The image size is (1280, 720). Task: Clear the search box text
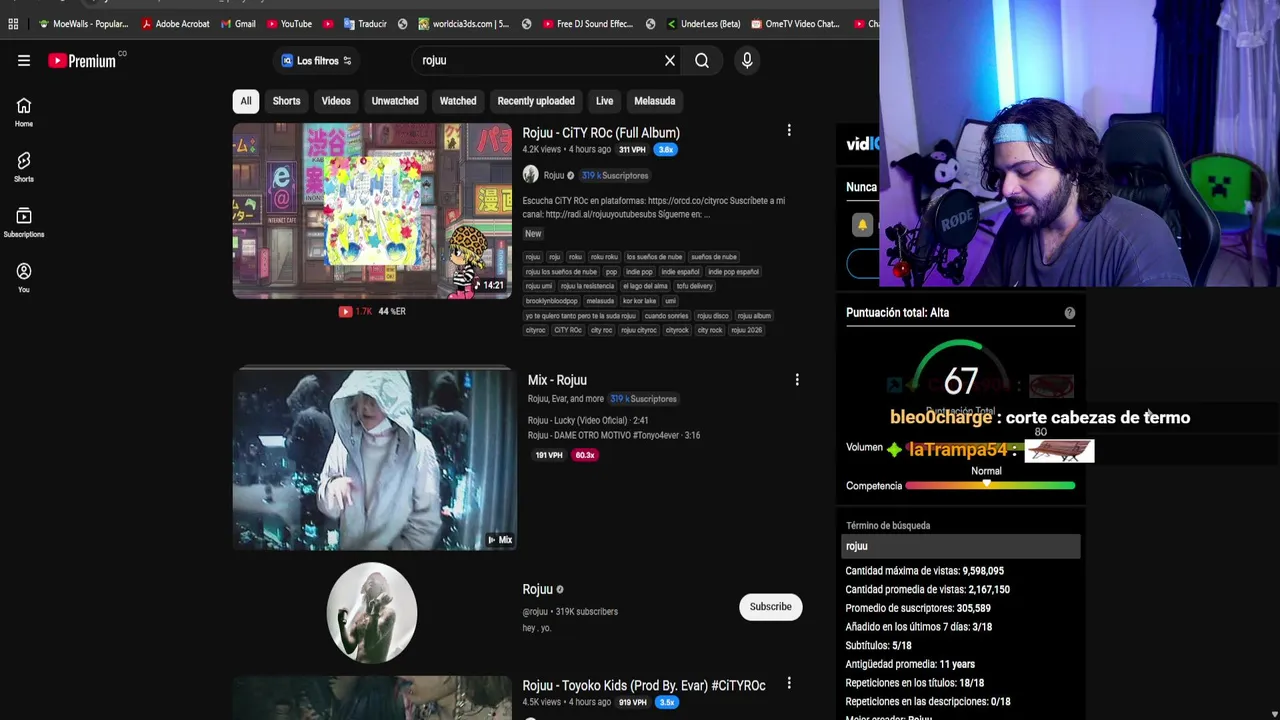point(670,60)
